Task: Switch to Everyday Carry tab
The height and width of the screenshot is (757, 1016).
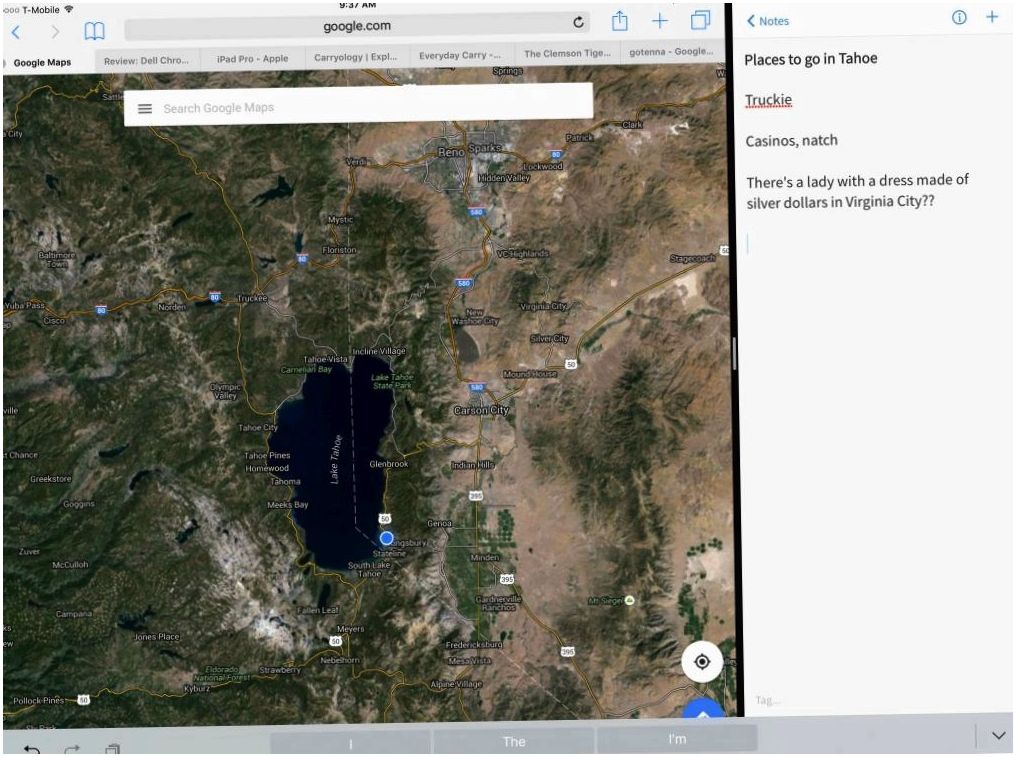Action: click(x=460, y=55)
